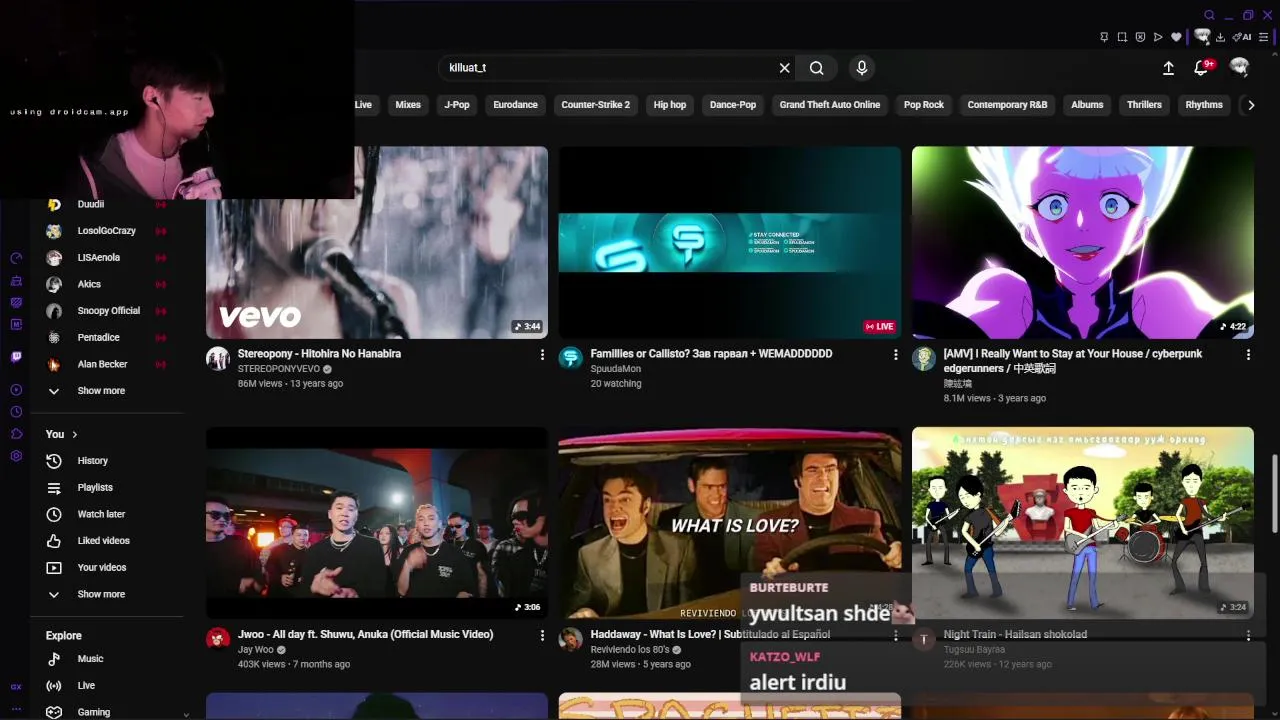This screenshot has width=1280, height=720.
Task: Click the magnifier search button
Action: tap(817, 68)
